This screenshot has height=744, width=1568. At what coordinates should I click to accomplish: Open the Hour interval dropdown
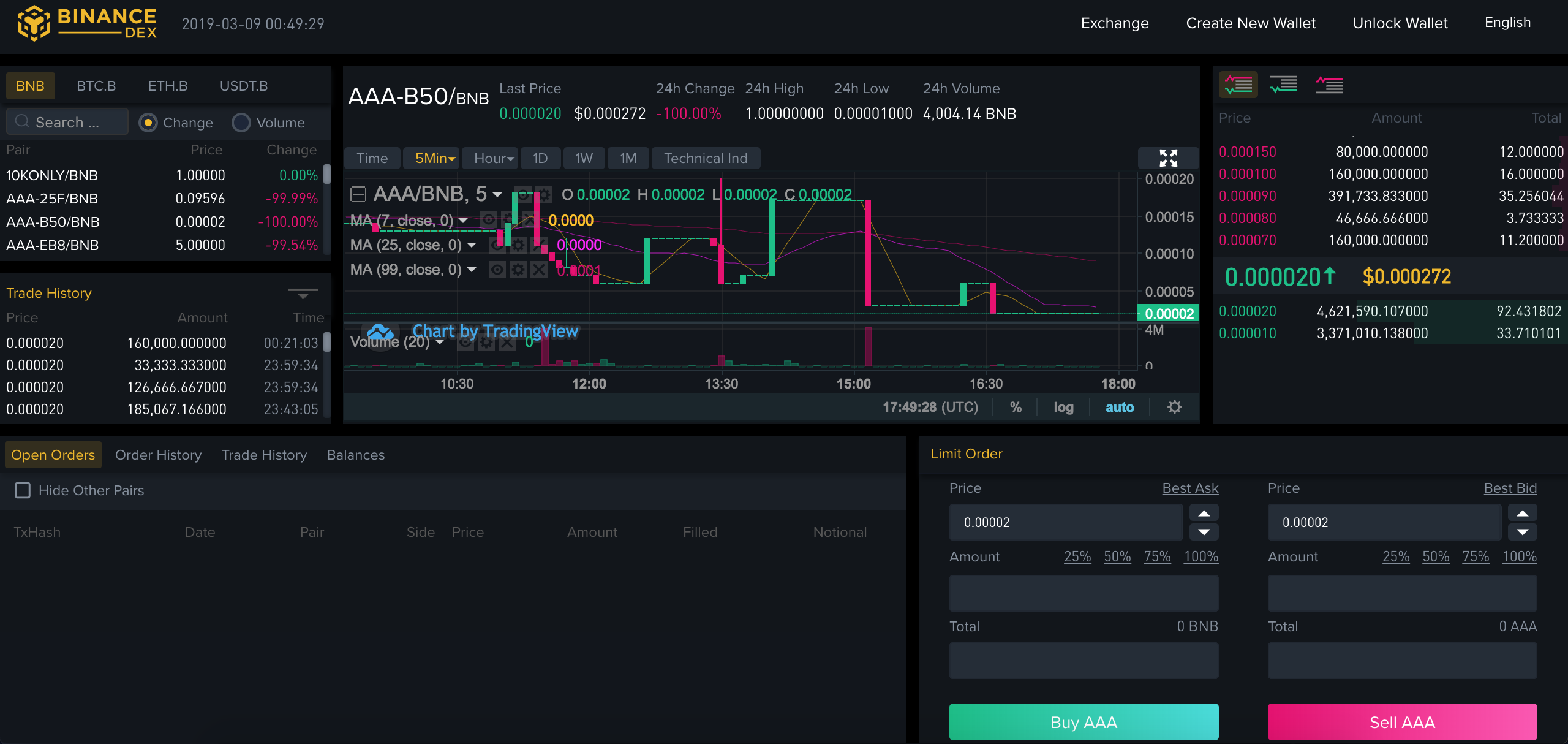coord(494,158)
